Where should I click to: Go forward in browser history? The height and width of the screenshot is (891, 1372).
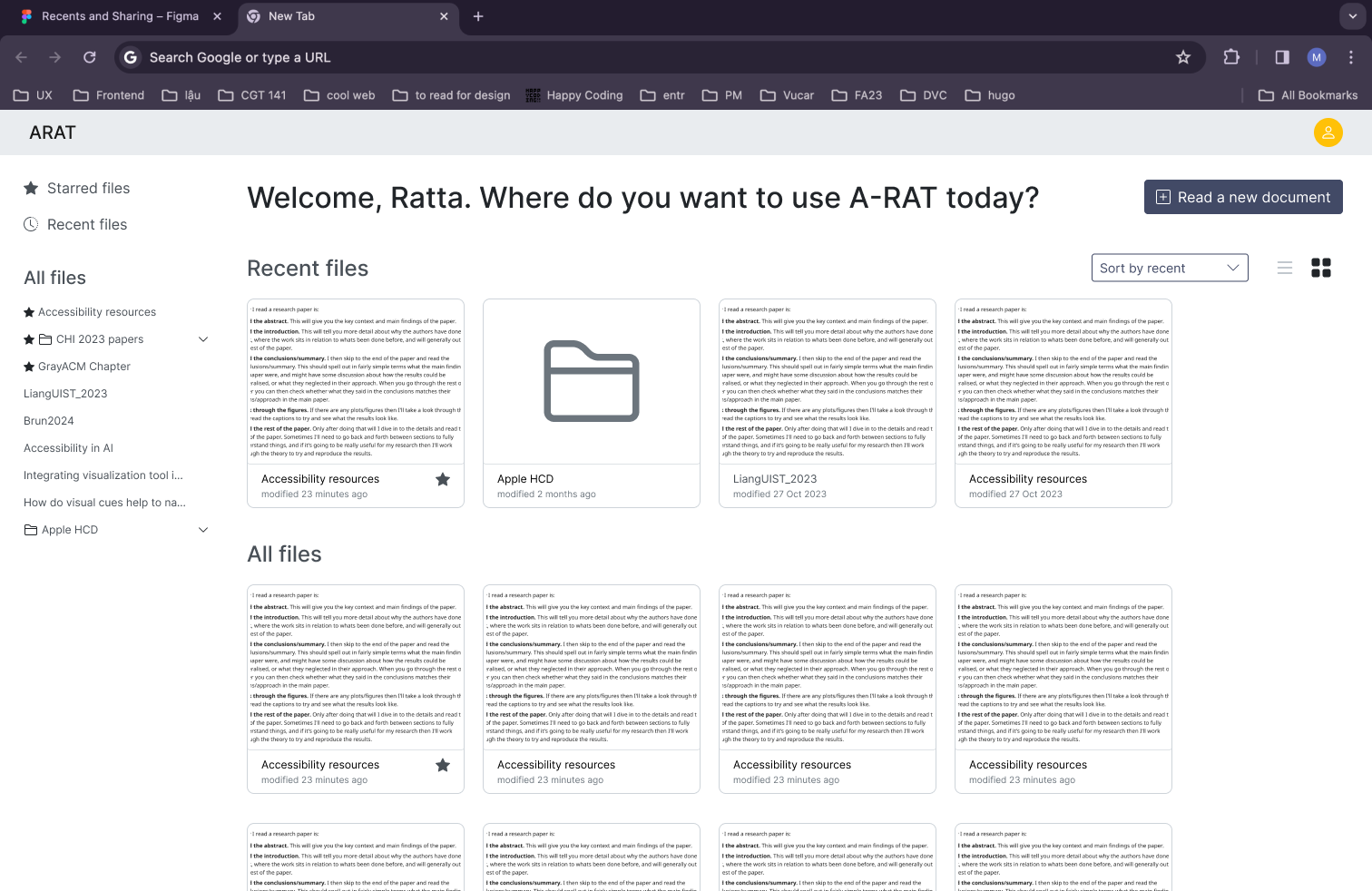(55, 57)
